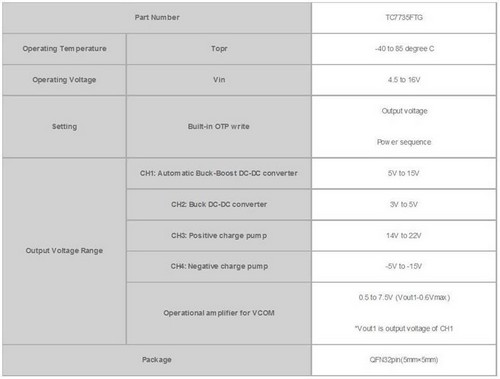Image resolution: width=500 pixels, height=379 pixels.
Task: Click the Output voltage text
Action: click(404, 111)
